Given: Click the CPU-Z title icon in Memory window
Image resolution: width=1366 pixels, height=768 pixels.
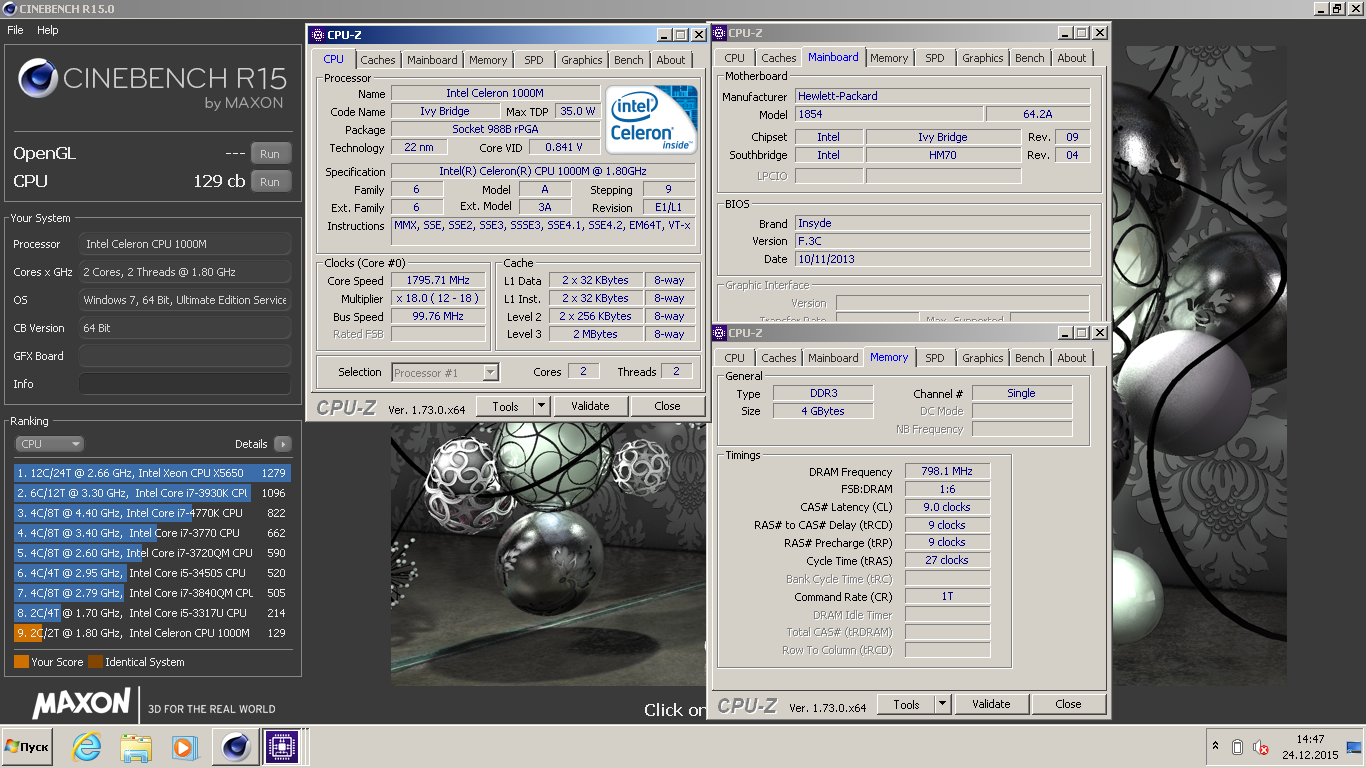Looking at the screenshot, I should coord(720,333).
